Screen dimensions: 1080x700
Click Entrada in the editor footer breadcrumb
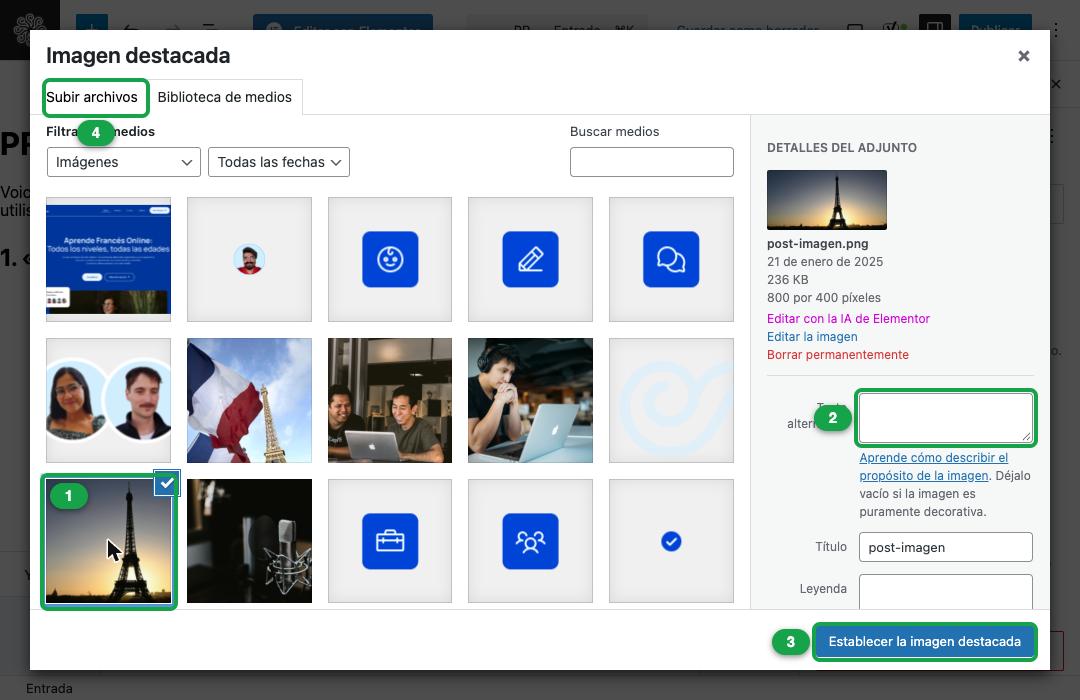pyautogui.click(x=49, y=688)
